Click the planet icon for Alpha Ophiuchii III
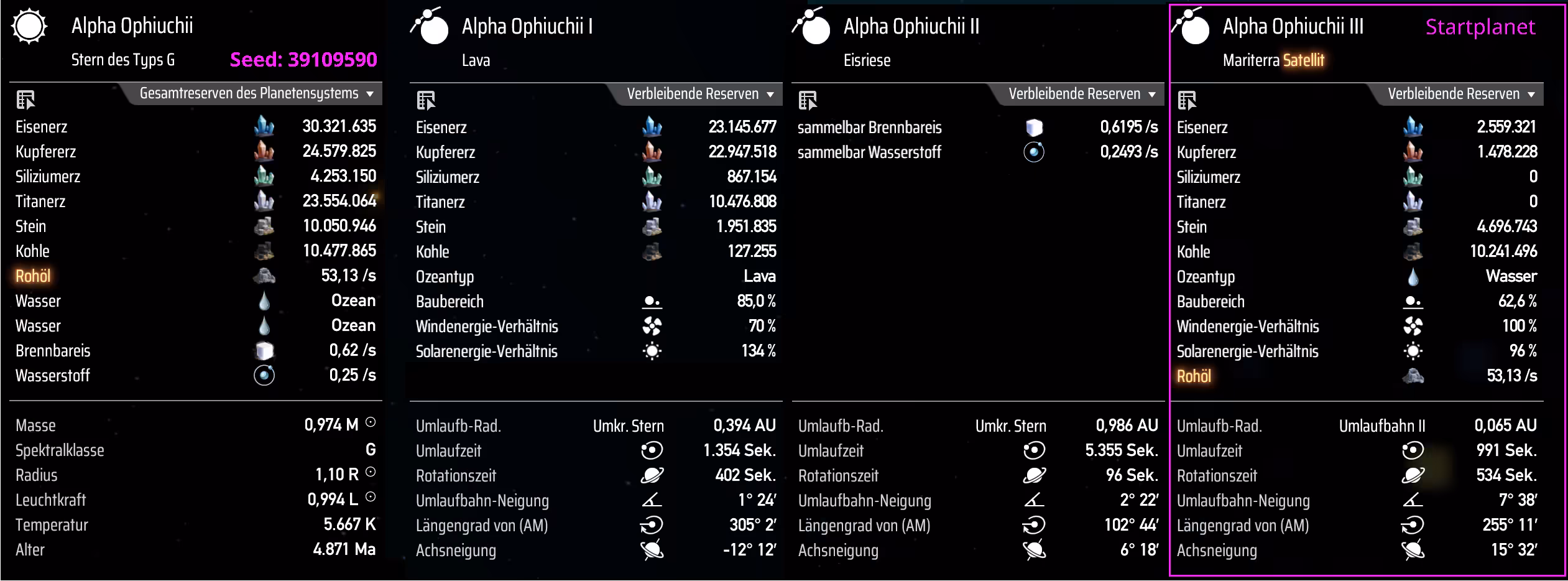This screenshot has width=1568, height=581. [1191, 26]
